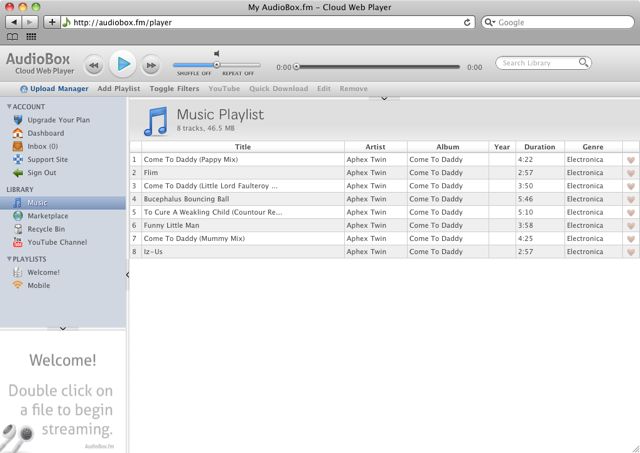
Task: Click the Remove toolbar item
Action: point(353,89)
